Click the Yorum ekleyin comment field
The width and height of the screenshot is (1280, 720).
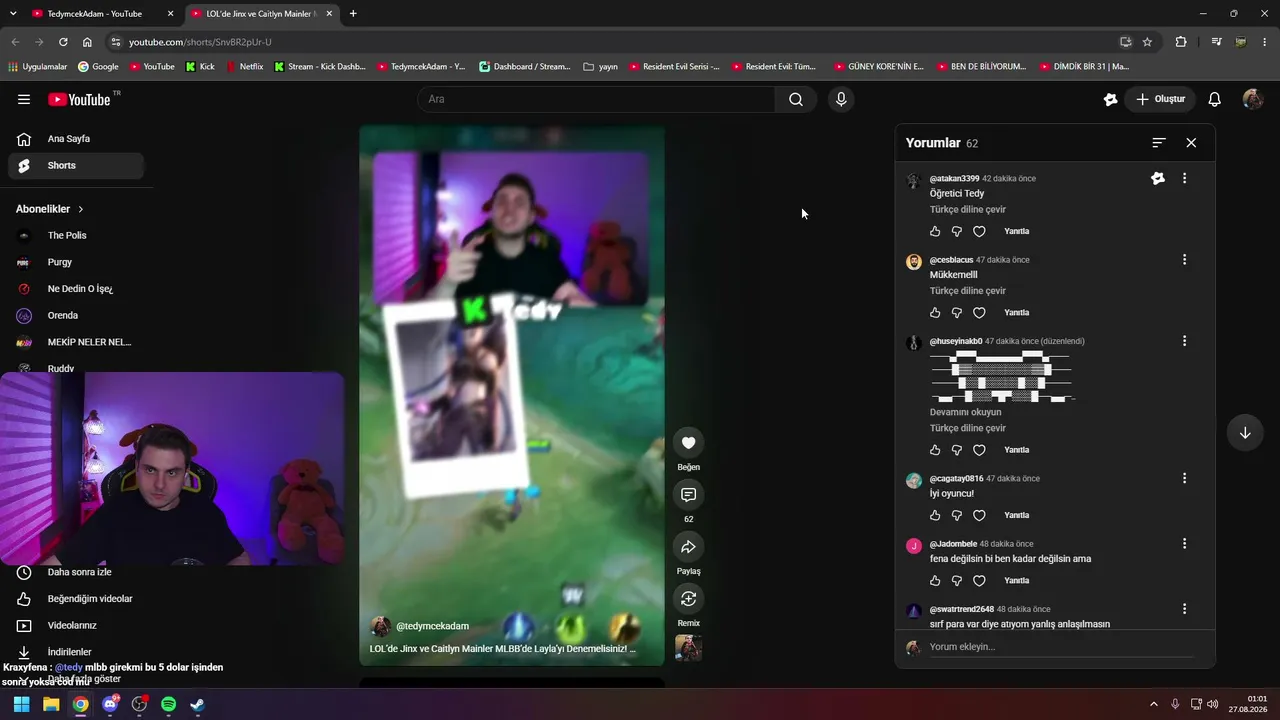[x=1060, y=647]
